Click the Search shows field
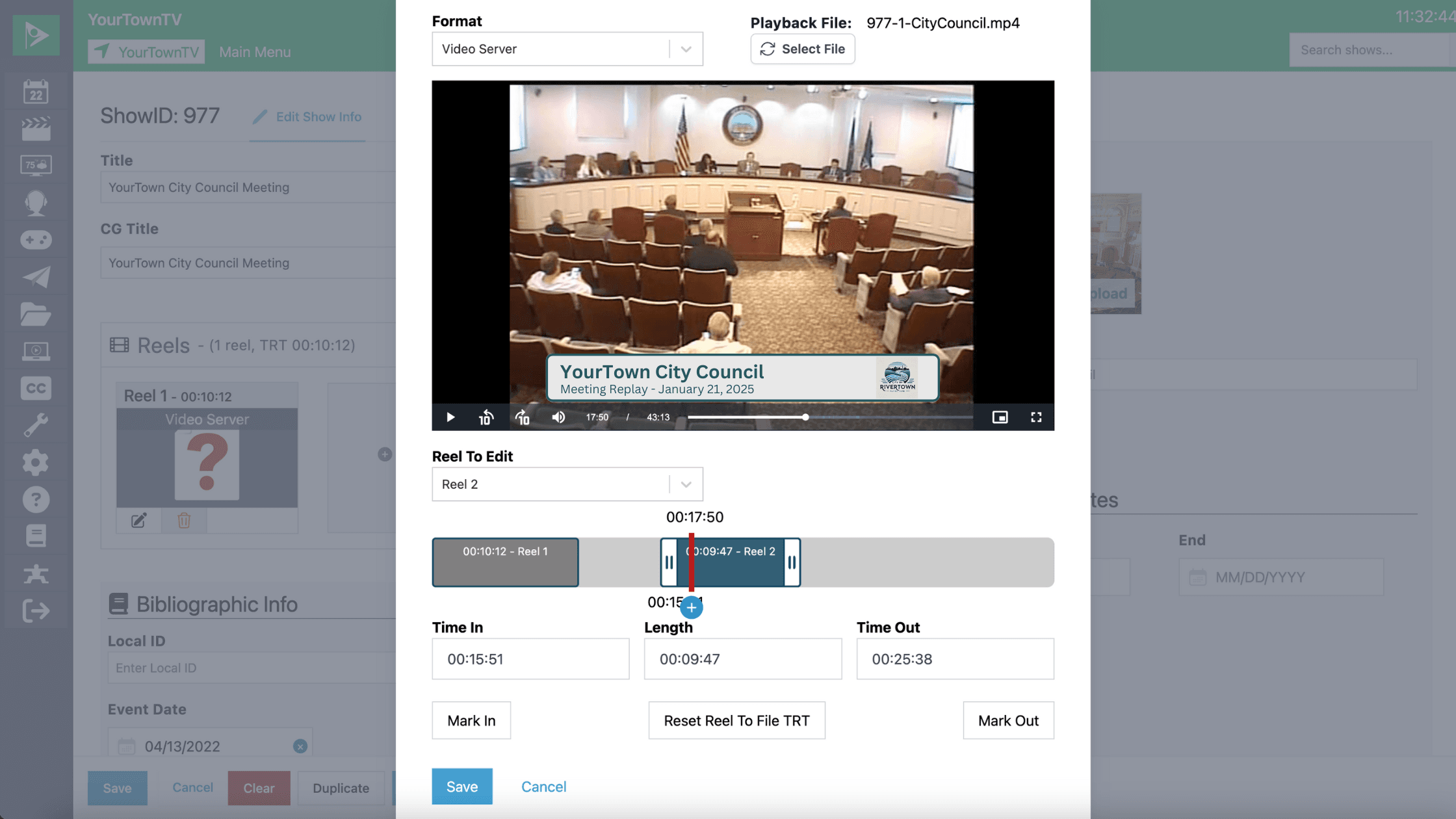Image resolution: width=1456 pixels, height=819 pixels. [1373, 50]
